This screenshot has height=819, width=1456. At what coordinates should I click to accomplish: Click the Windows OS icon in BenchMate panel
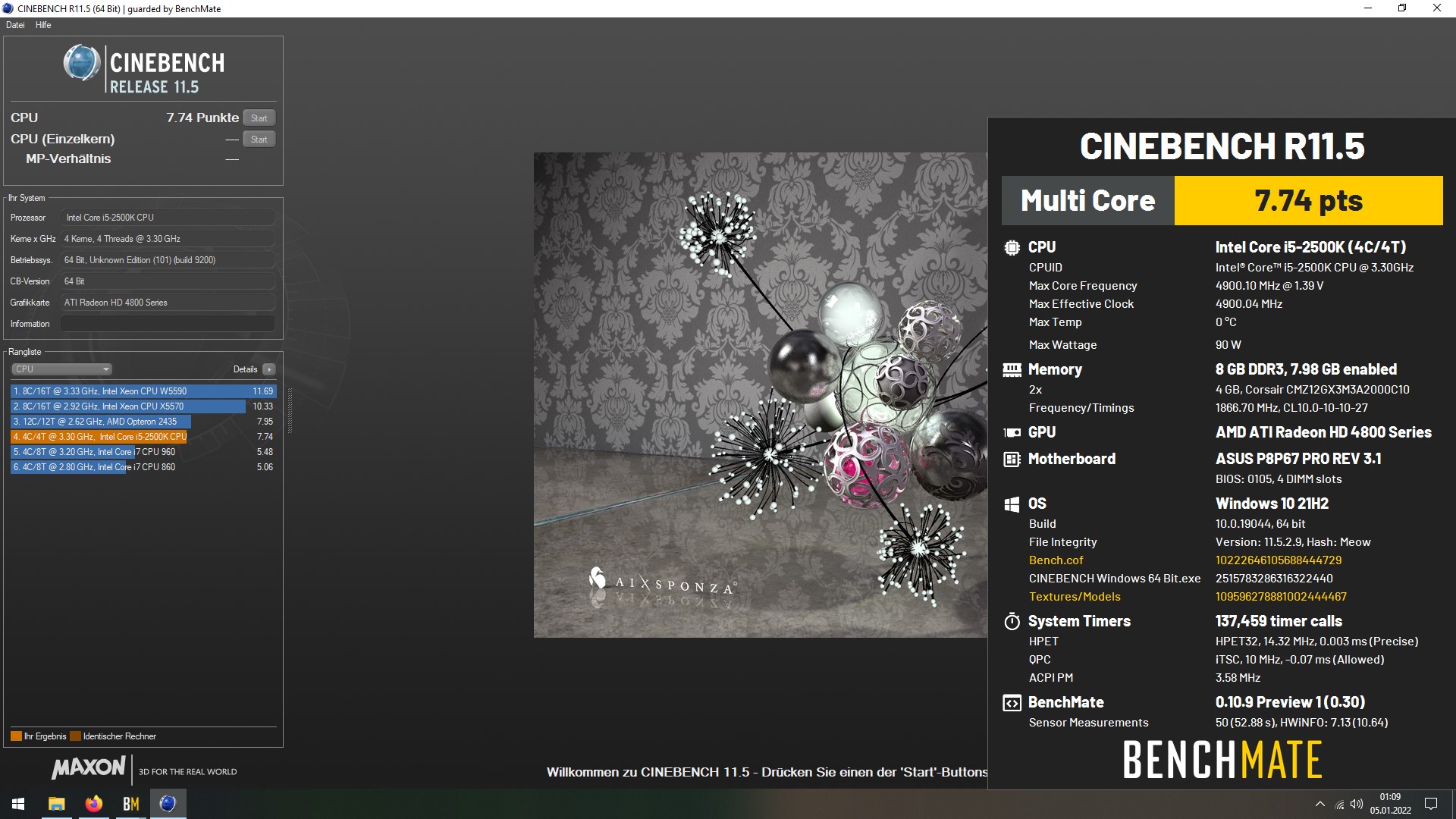(1012, 504)
